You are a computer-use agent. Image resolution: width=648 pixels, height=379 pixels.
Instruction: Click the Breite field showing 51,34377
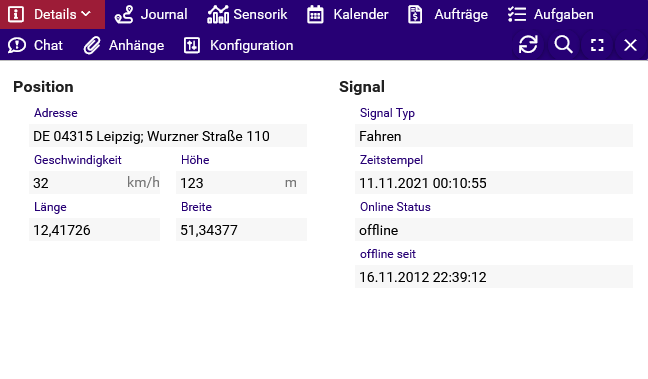point(241,229)
